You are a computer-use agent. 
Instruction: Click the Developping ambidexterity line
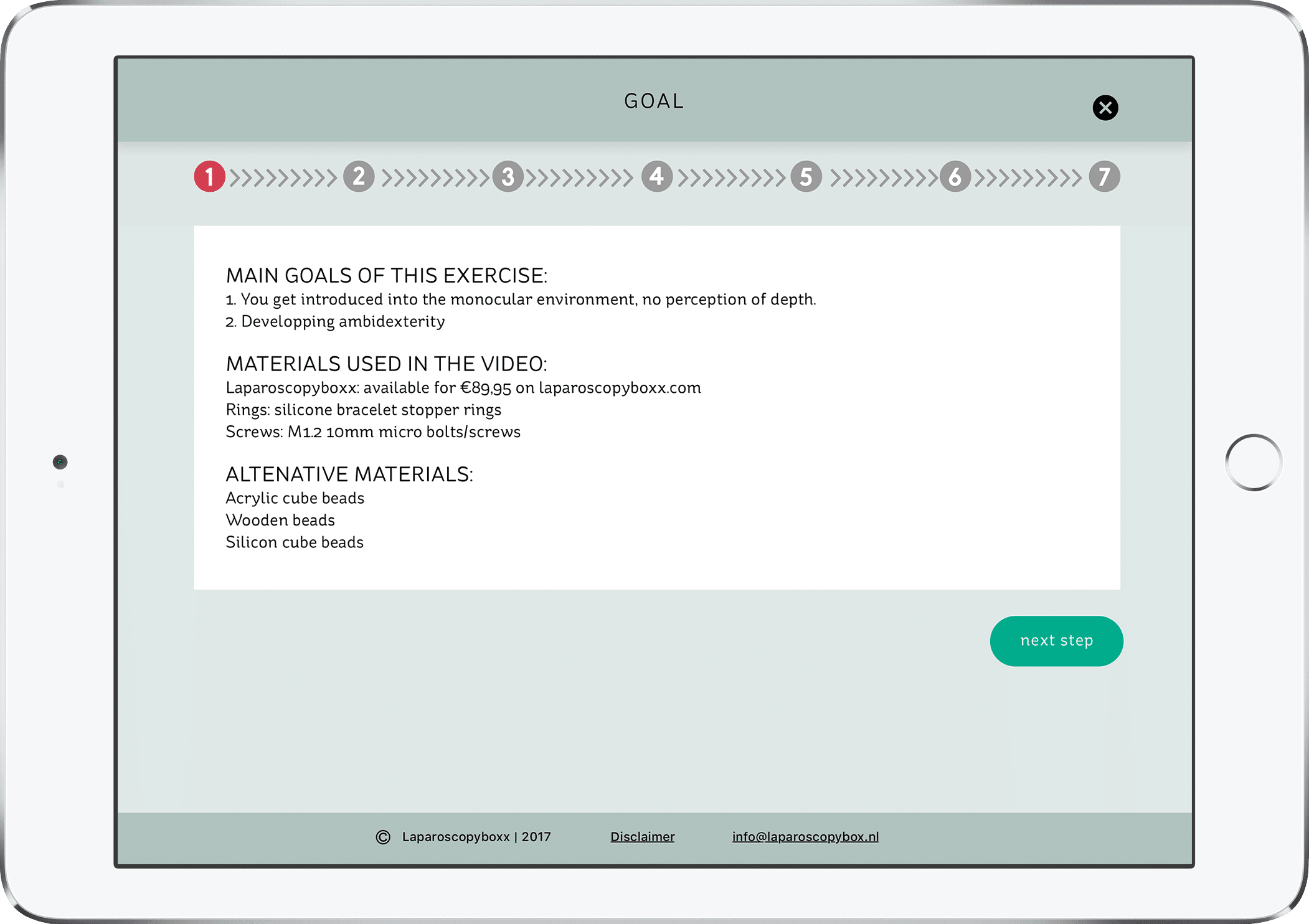click(x=335, y=322)
